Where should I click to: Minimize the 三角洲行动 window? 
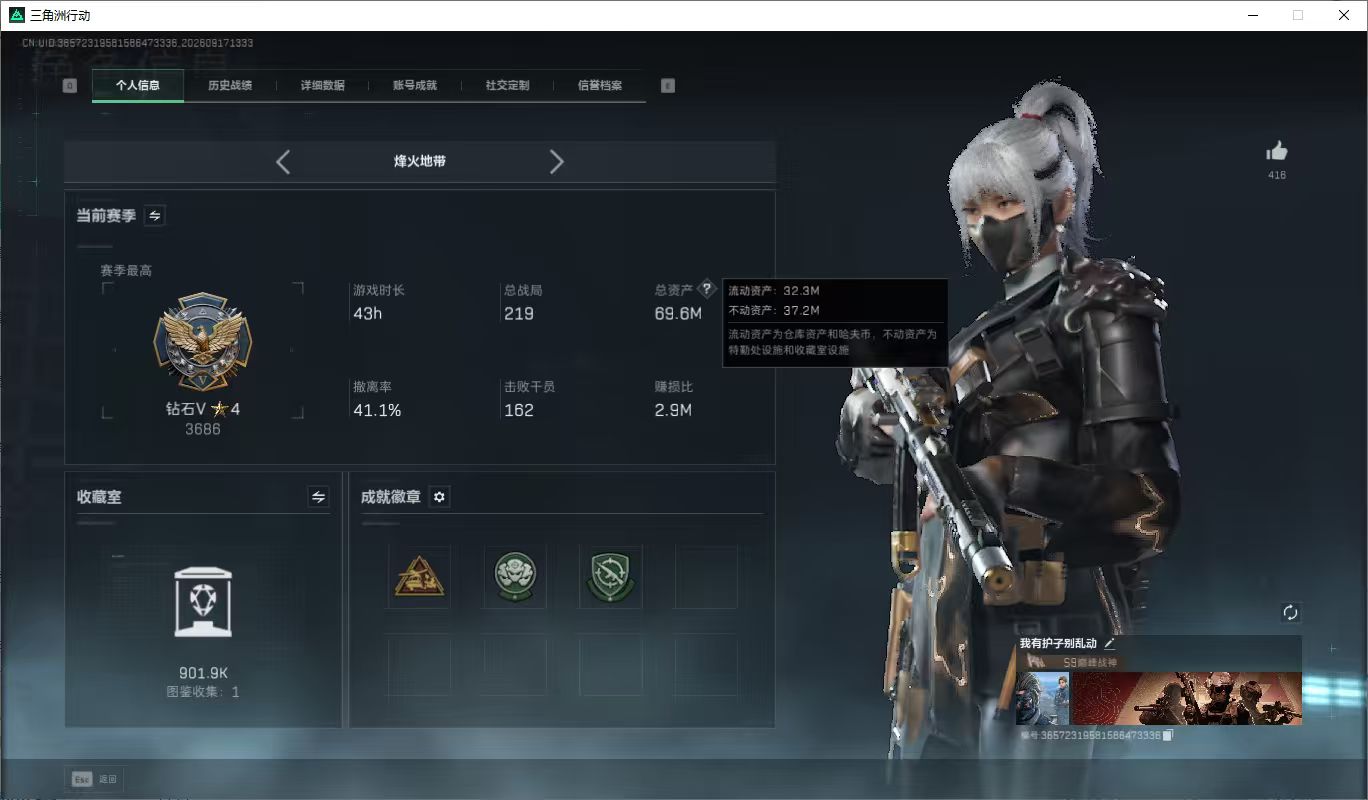coord(1252,15)
